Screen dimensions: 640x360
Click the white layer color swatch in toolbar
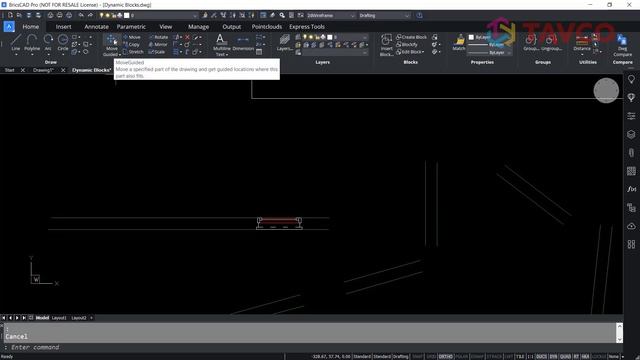[x=127, y=16]
